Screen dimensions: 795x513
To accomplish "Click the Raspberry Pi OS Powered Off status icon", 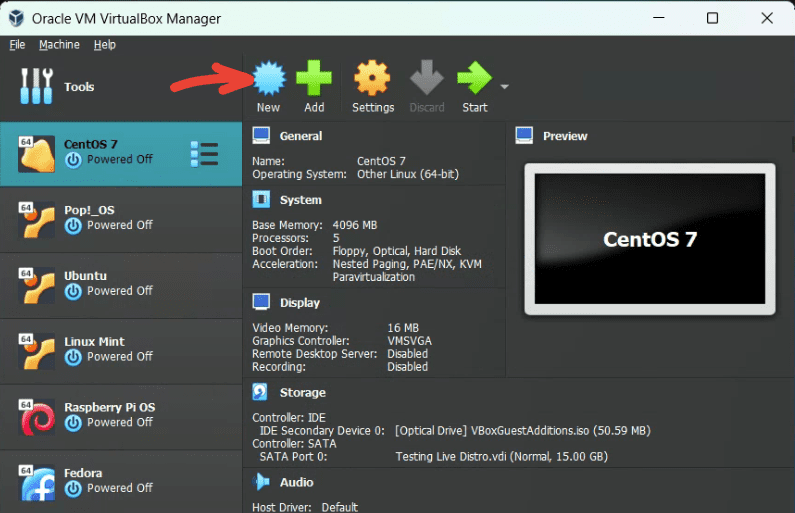I will [x=73, y=423].
